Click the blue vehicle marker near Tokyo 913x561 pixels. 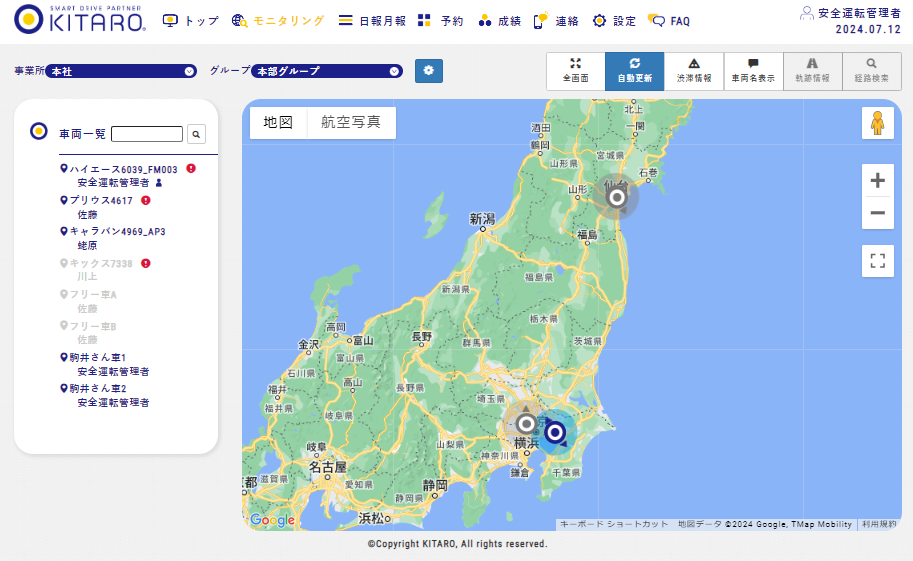[555, 432]
